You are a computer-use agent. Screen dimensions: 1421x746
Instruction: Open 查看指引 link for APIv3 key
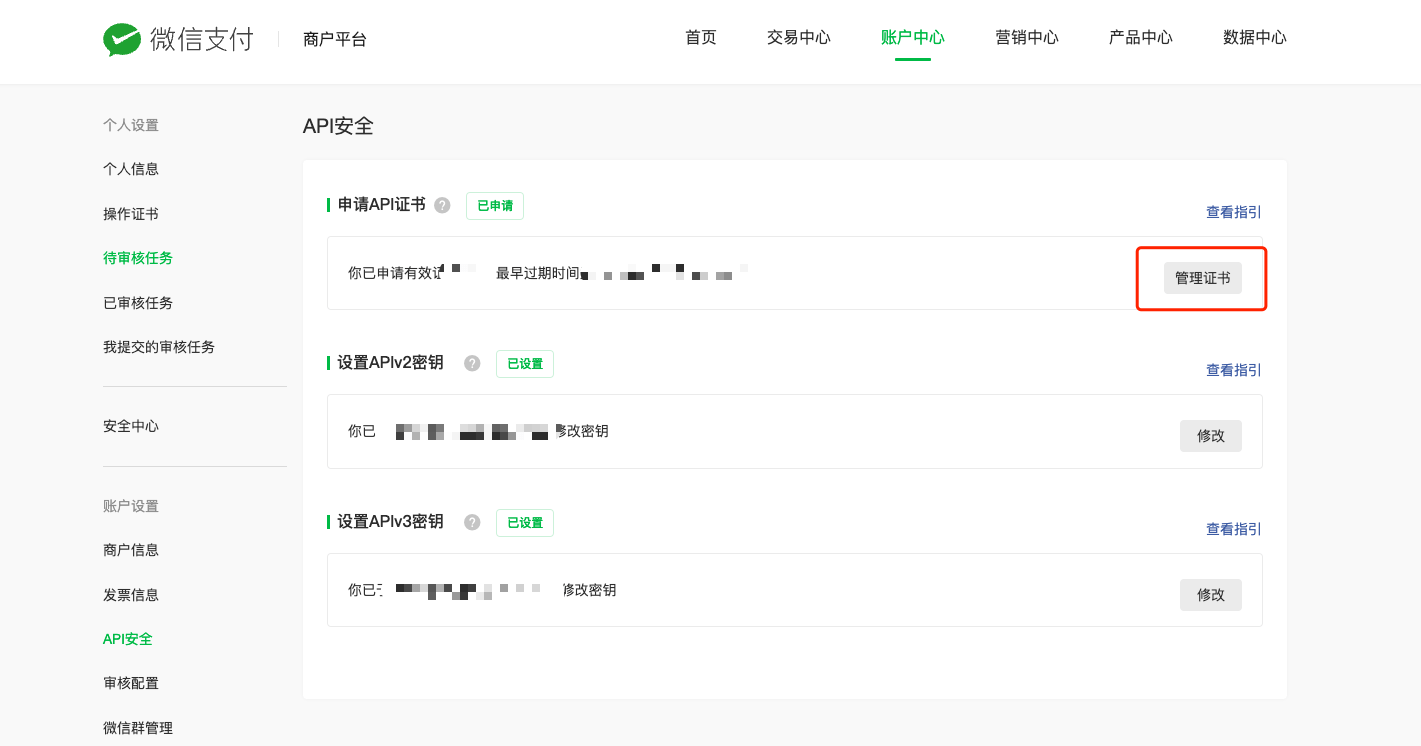click(1233, 529)
